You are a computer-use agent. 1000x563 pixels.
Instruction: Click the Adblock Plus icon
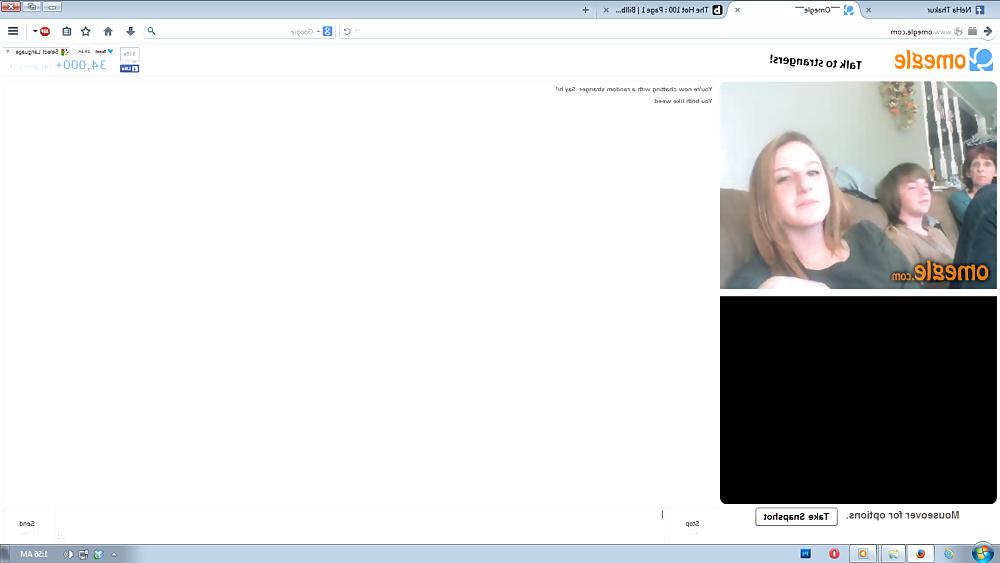45,31
